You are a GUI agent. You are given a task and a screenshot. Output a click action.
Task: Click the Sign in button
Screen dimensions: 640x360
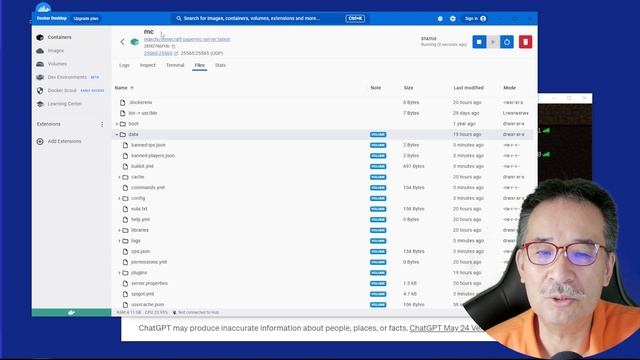pos(475,19)
